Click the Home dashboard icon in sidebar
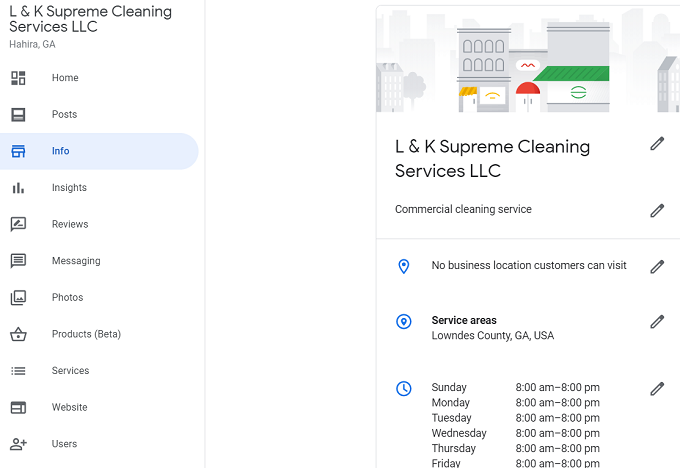680x468 pixels. click(x=18, y=78)
